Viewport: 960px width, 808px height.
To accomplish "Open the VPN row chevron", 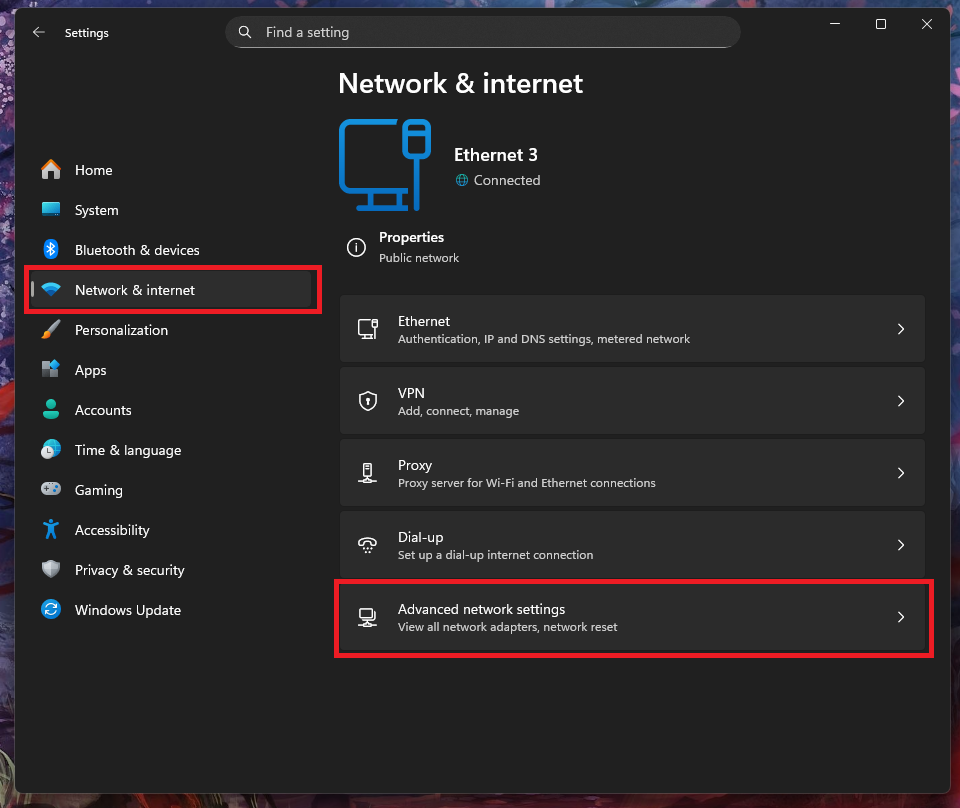I will coord(900,401).
